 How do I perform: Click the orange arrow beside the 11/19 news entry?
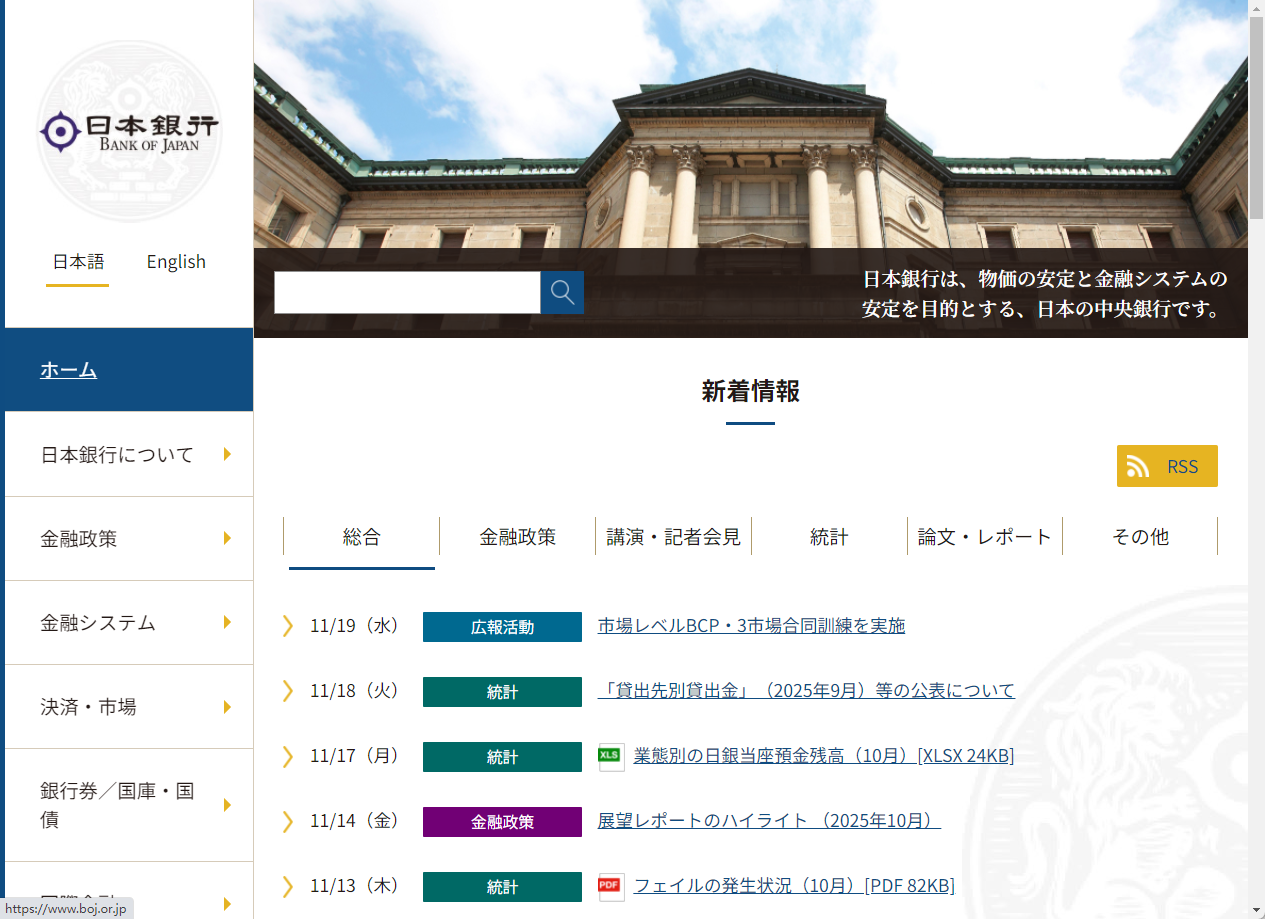(x=288, y=626)
